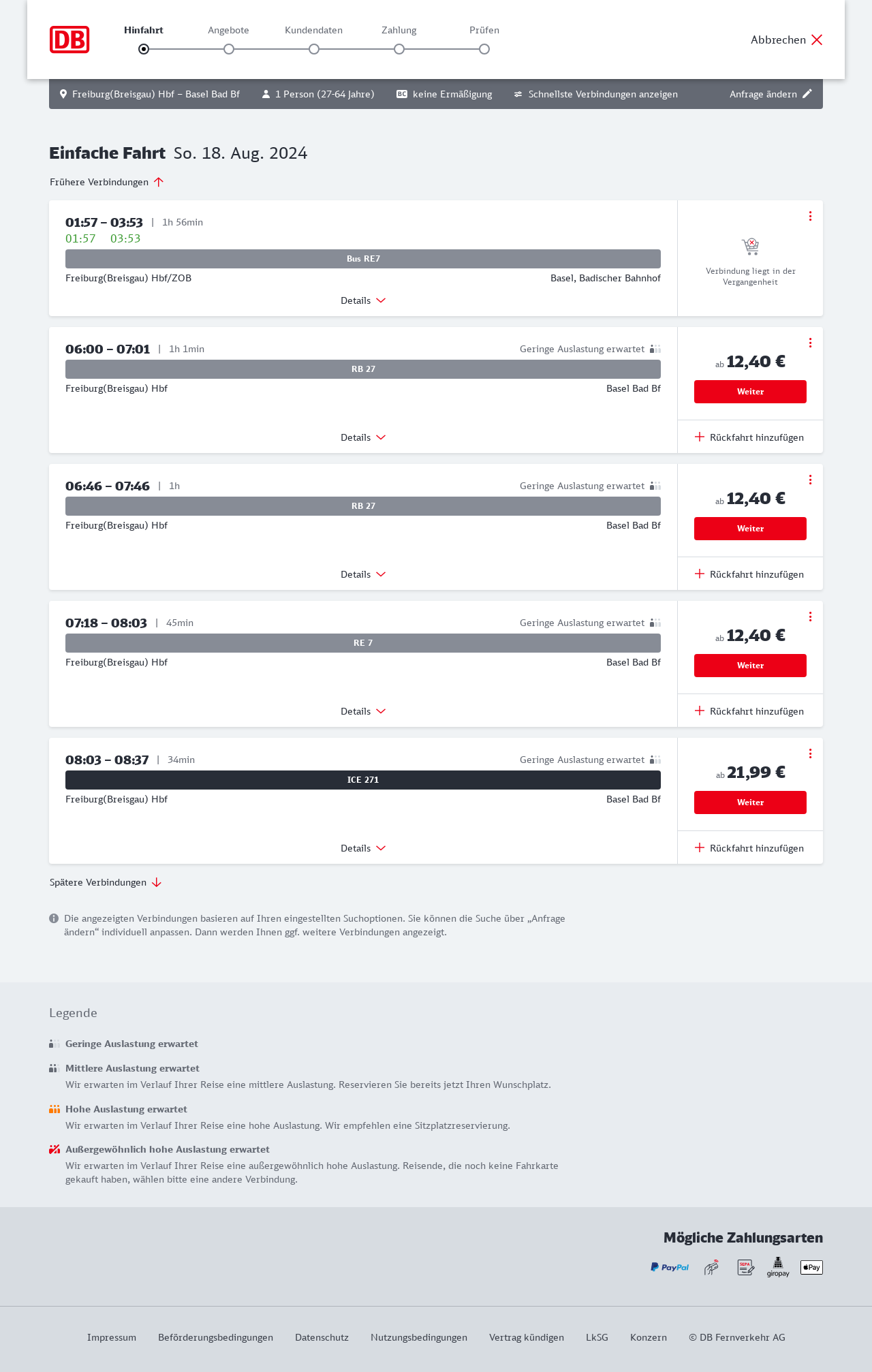Viewport: 872px width, 1372px height.
Task: Click the plus icon for Rückfahrt on the 07:18 trip
Action: [x=700, y=711]
